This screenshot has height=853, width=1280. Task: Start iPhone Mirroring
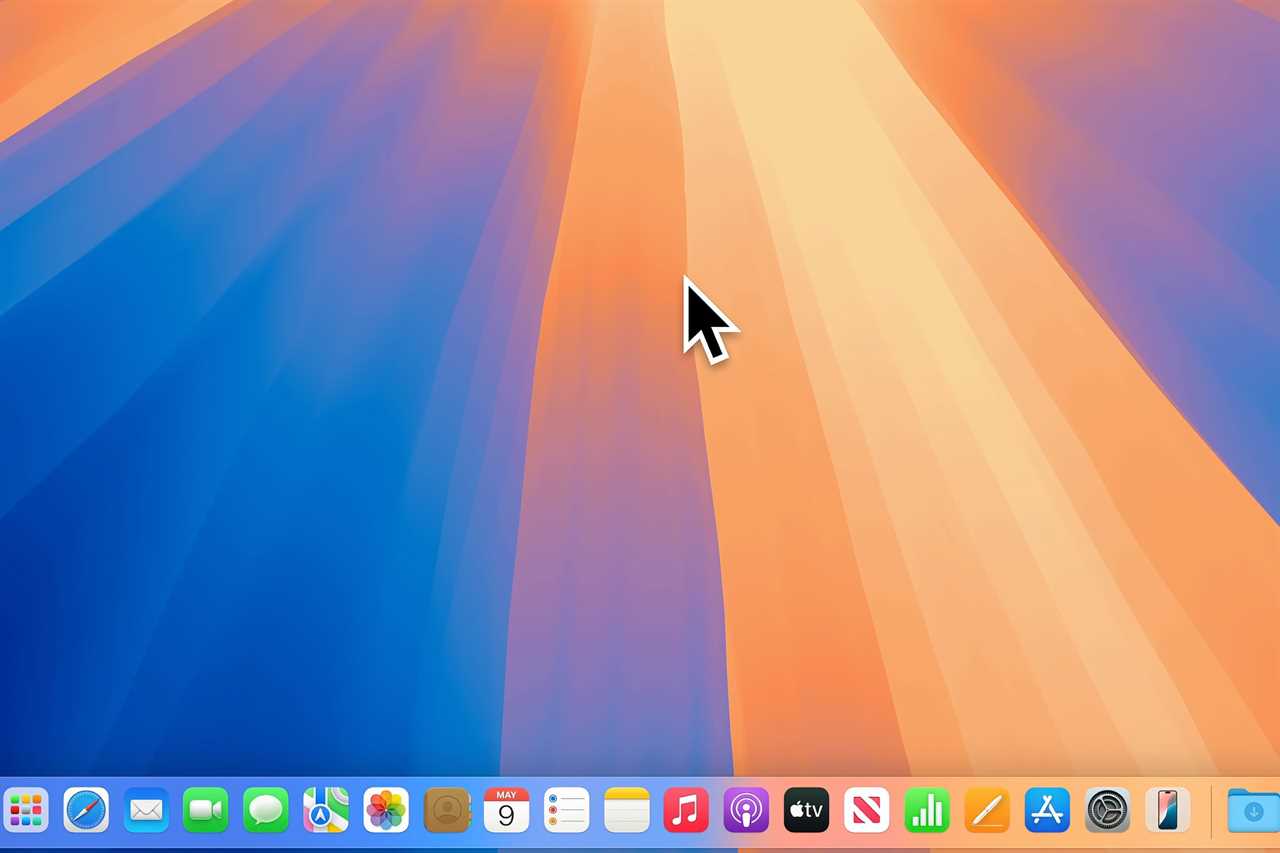pyautogui.click(x=1167, y=810)
